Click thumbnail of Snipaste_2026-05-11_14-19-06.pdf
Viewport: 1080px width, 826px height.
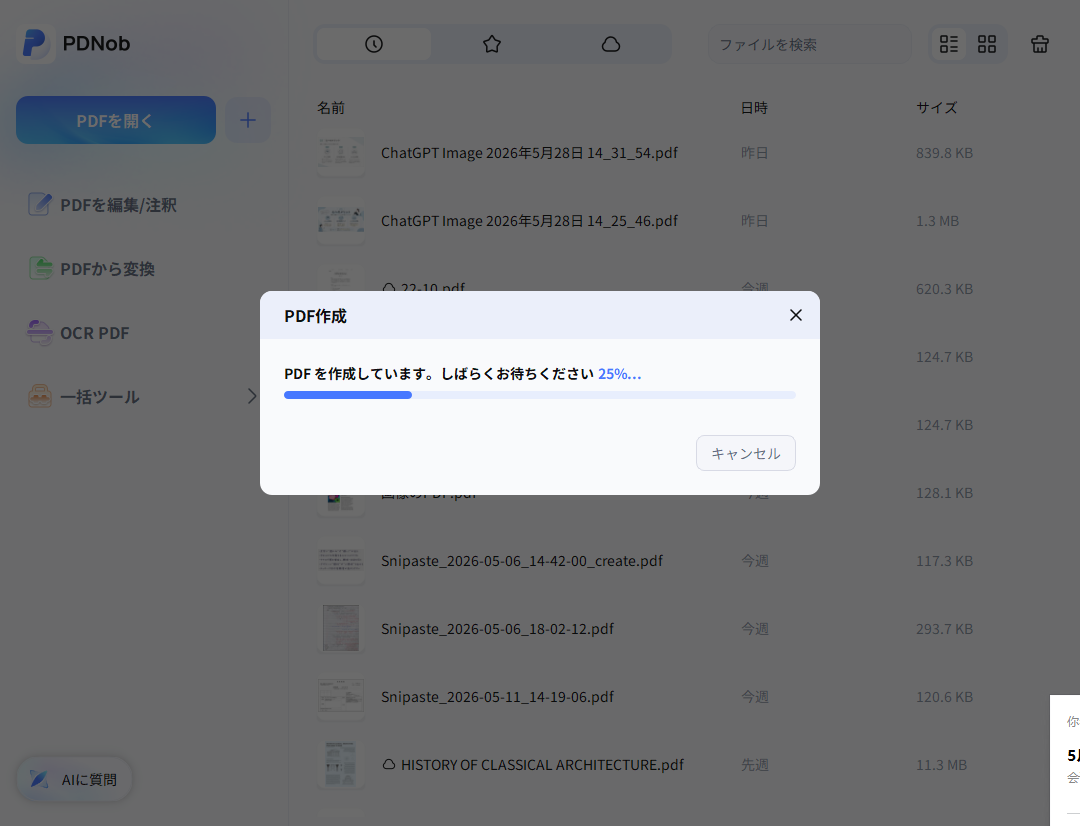pos(341,696)
